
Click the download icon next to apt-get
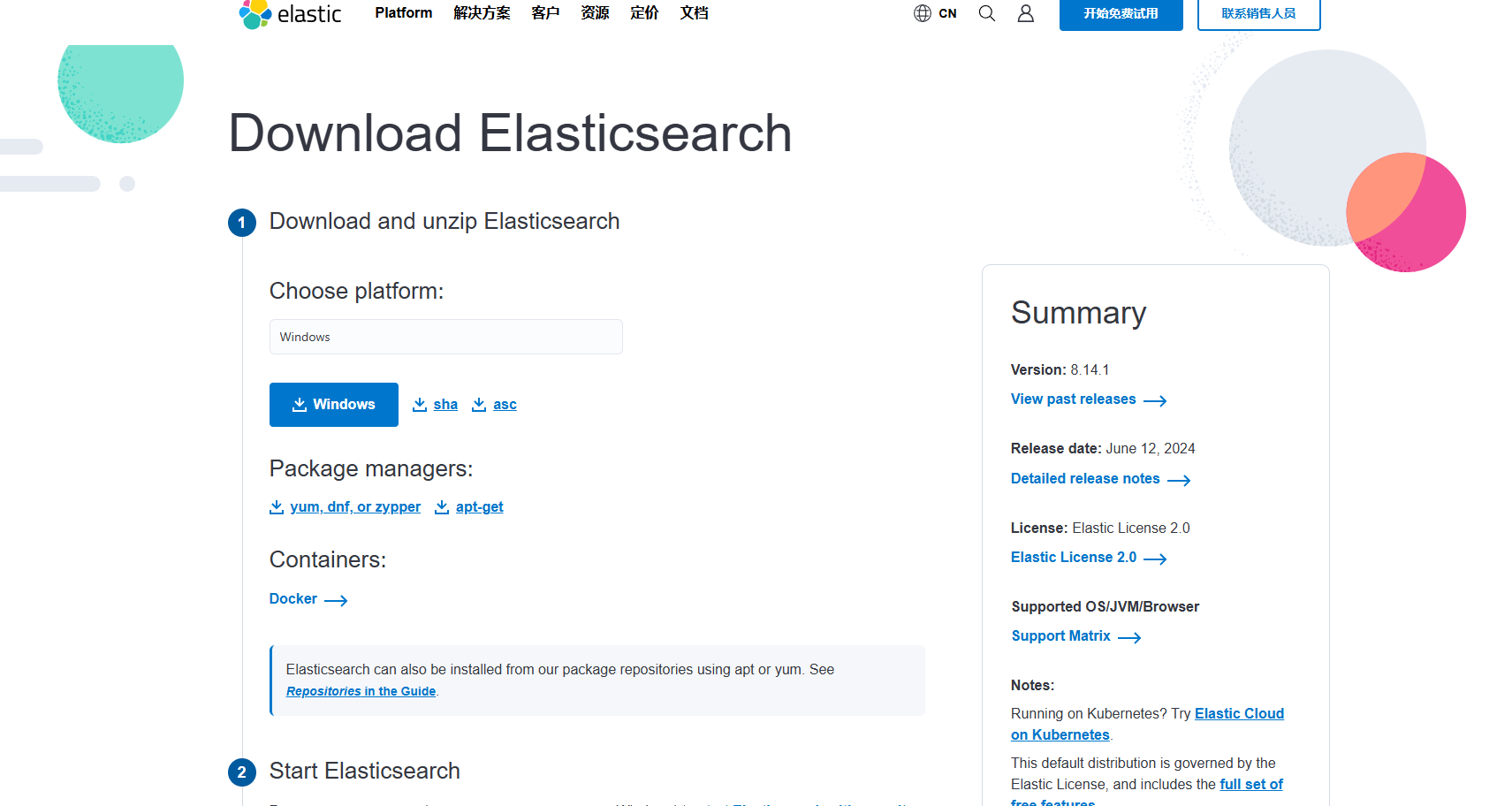pyautogui.click(x=442, y=506)
